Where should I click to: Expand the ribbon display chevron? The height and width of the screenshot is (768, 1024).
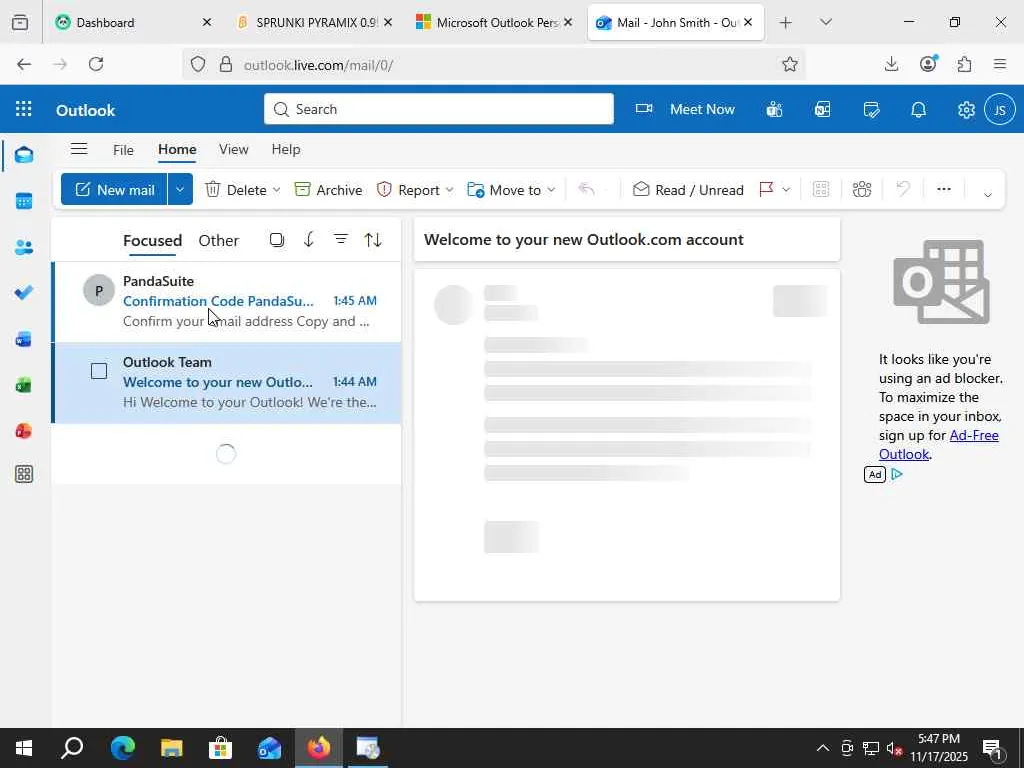click(x=987, y=194)
